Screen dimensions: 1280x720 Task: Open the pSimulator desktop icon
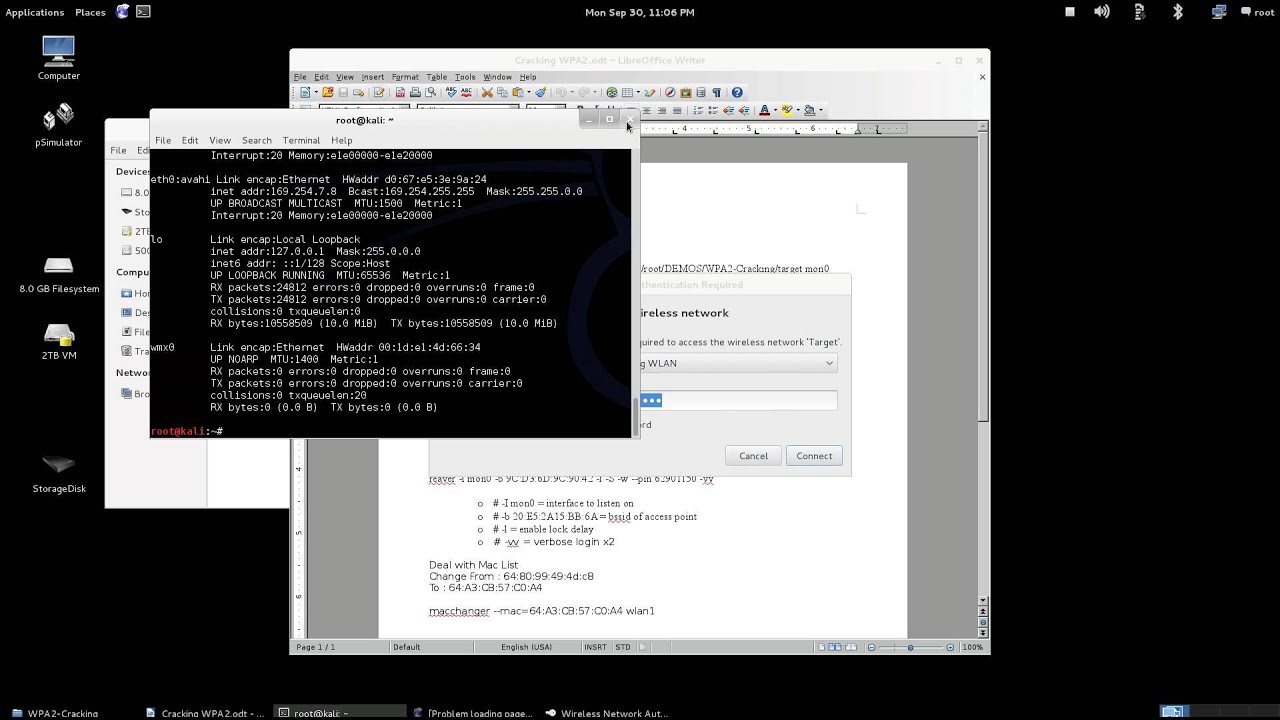pos(58,125)
